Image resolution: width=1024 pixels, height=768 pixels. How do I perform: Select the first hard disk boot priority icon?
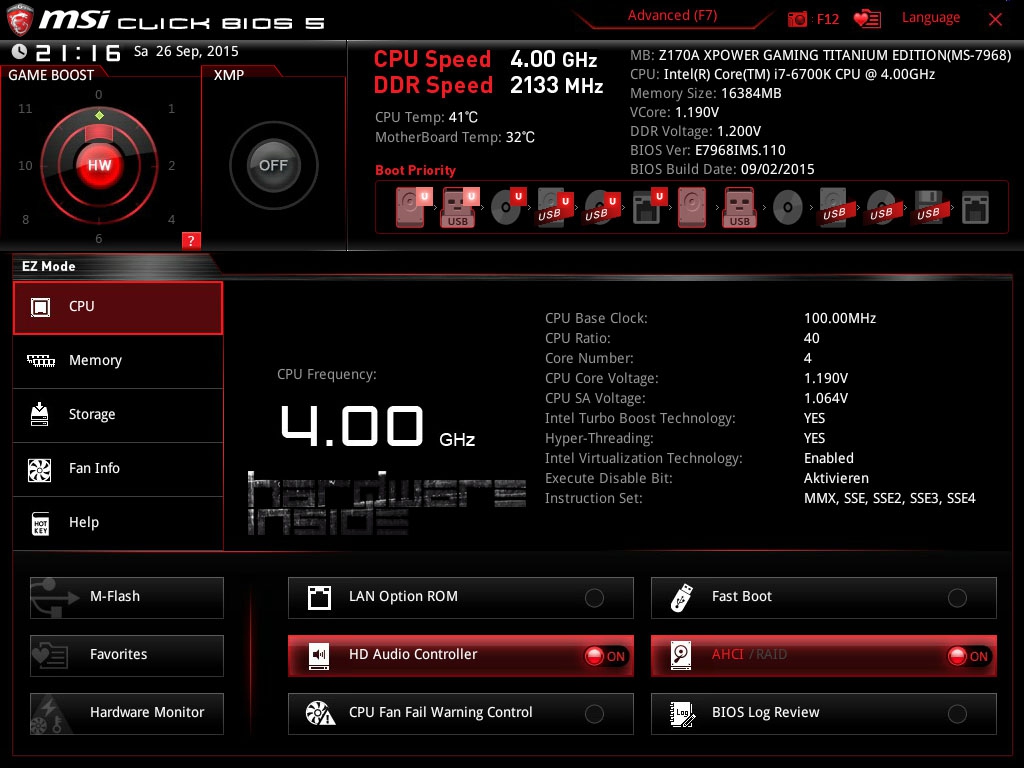tap(412, 207)
